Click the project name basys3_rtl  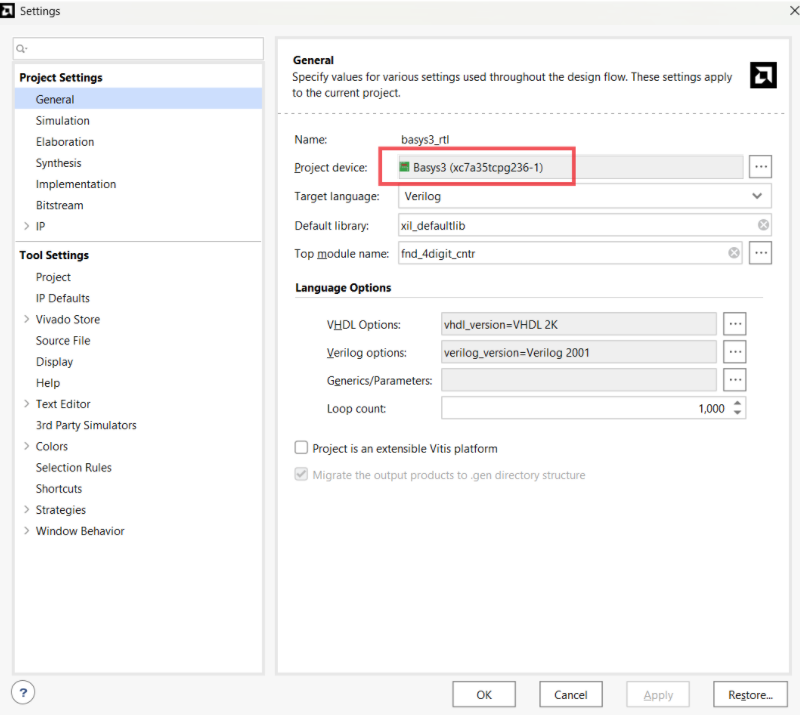(425, 139)
